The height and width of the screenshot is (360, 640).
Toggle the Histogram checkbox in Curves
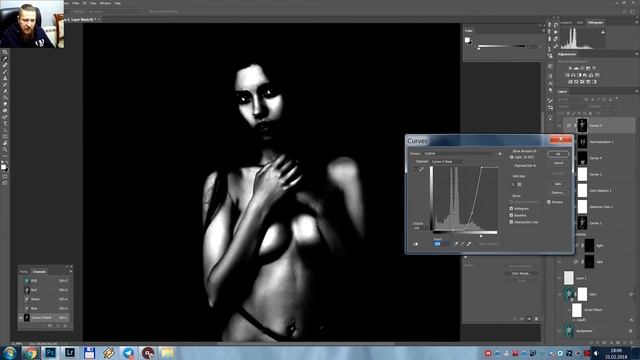click(x=511, y=209)
